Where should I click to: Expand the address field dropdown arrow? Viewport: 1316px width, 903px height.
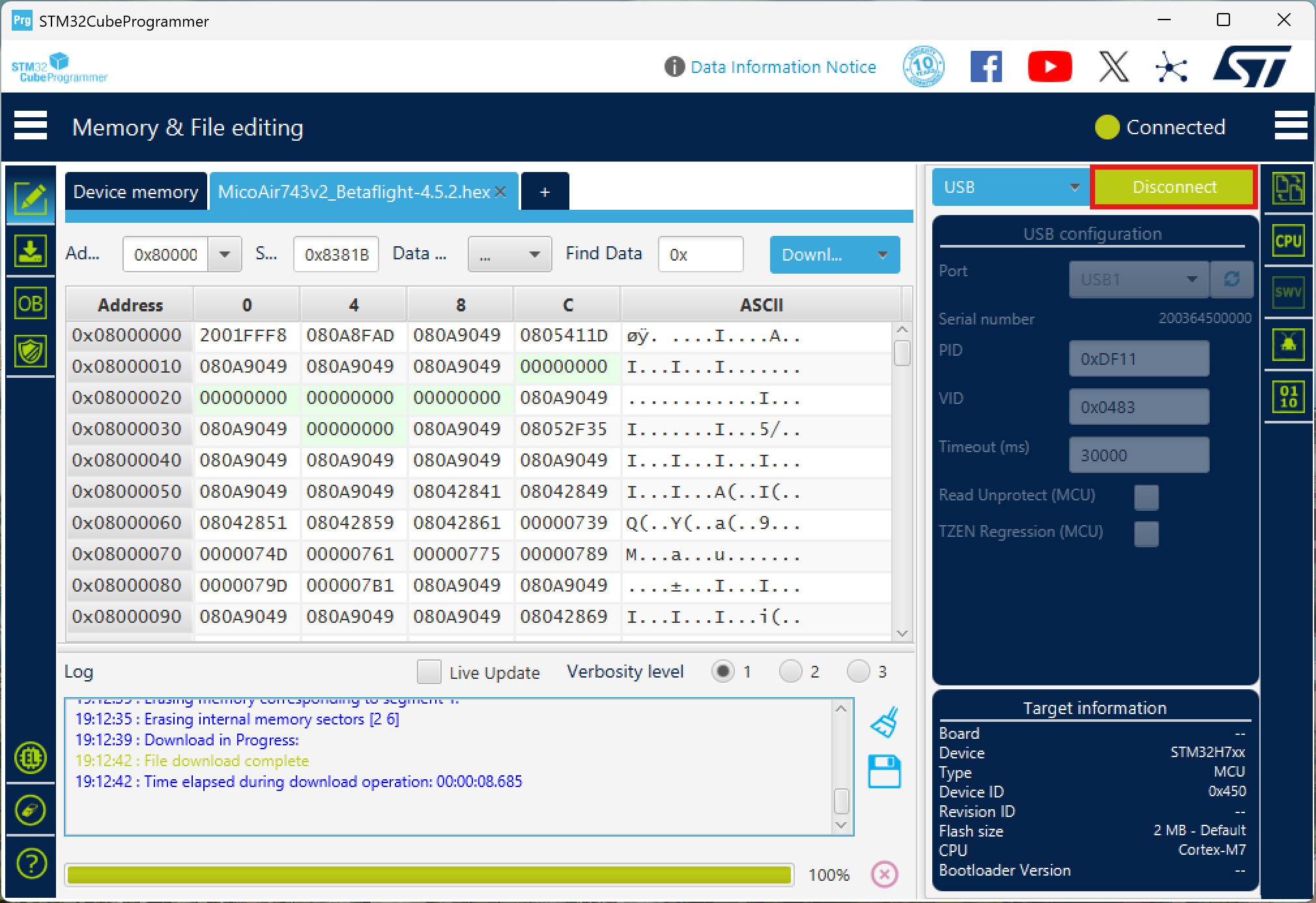(225, 254)
